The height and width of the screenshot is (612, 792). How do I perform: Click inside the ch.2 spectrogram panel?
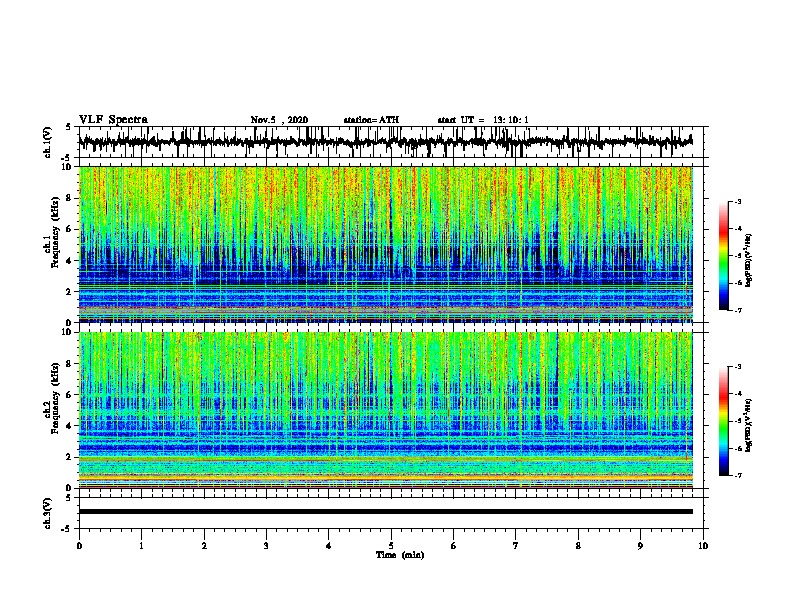pyautogui.click(x=386, y=410)
